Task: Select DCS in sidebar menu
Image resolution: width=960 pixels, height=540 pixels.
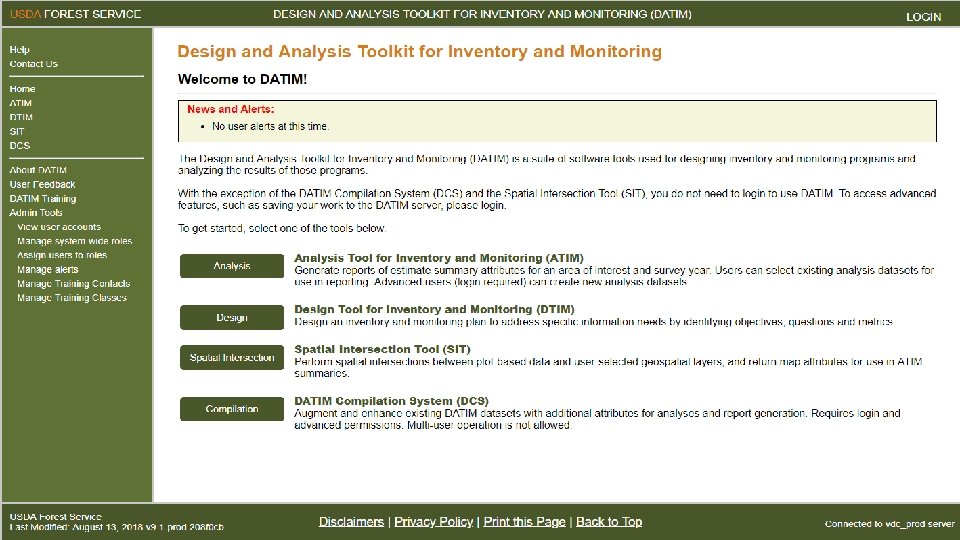Action: click(x=20, y=145)
